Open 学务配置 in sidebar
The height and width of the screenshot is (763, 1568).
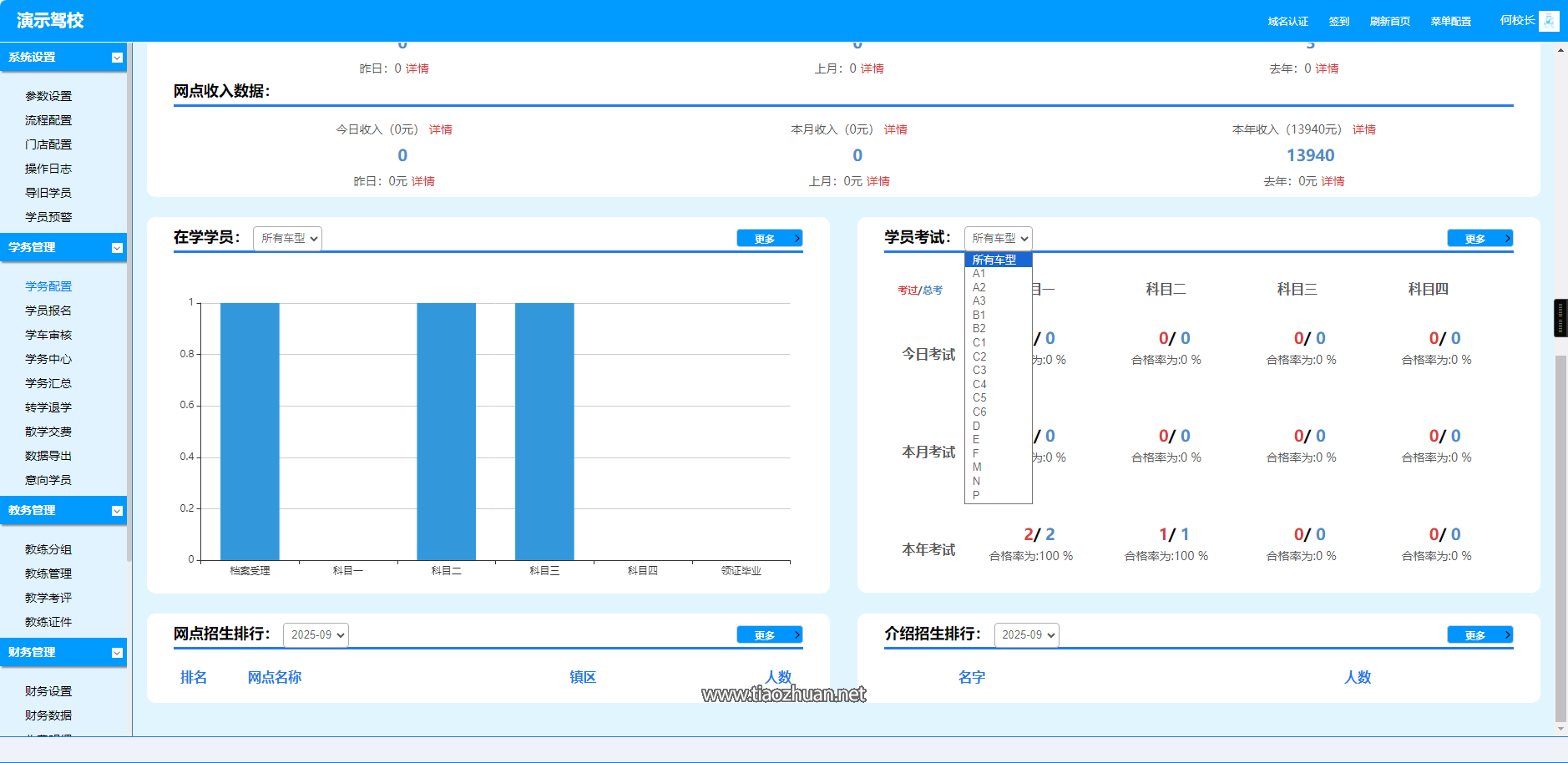tap(48, 287)
